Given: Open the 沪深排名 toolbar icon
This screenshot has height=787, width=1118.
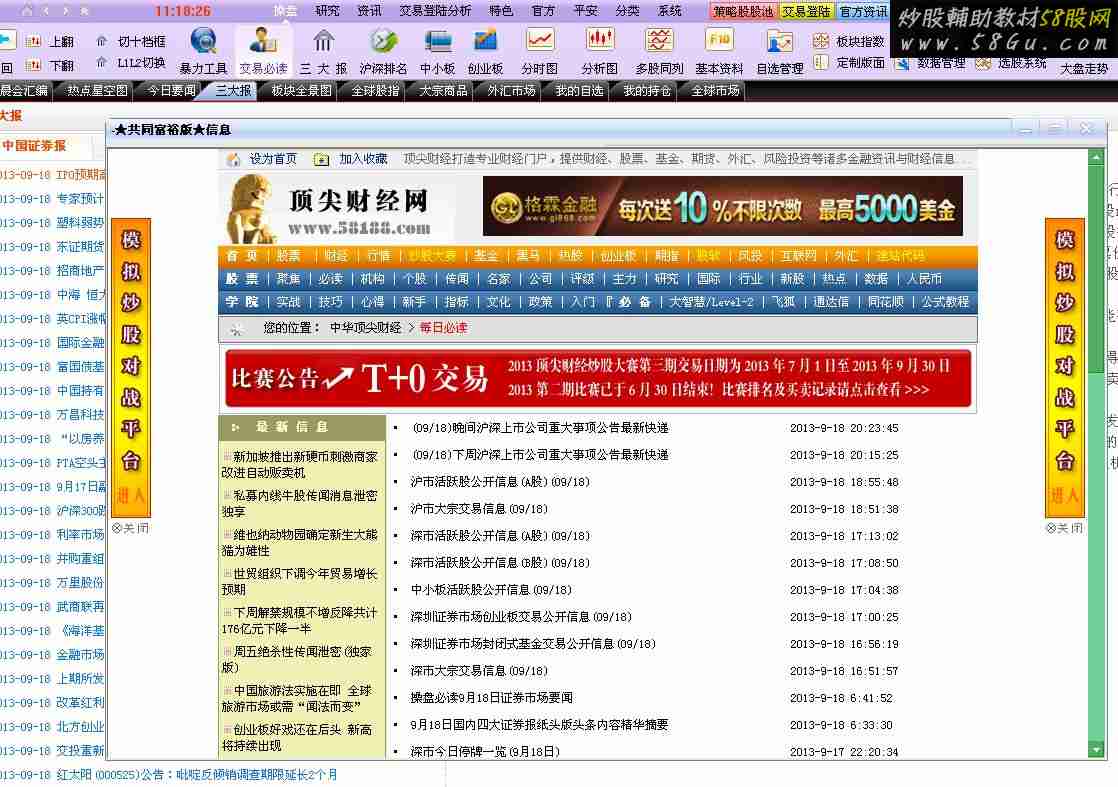Looking at the screenshot, I should 383,41.
